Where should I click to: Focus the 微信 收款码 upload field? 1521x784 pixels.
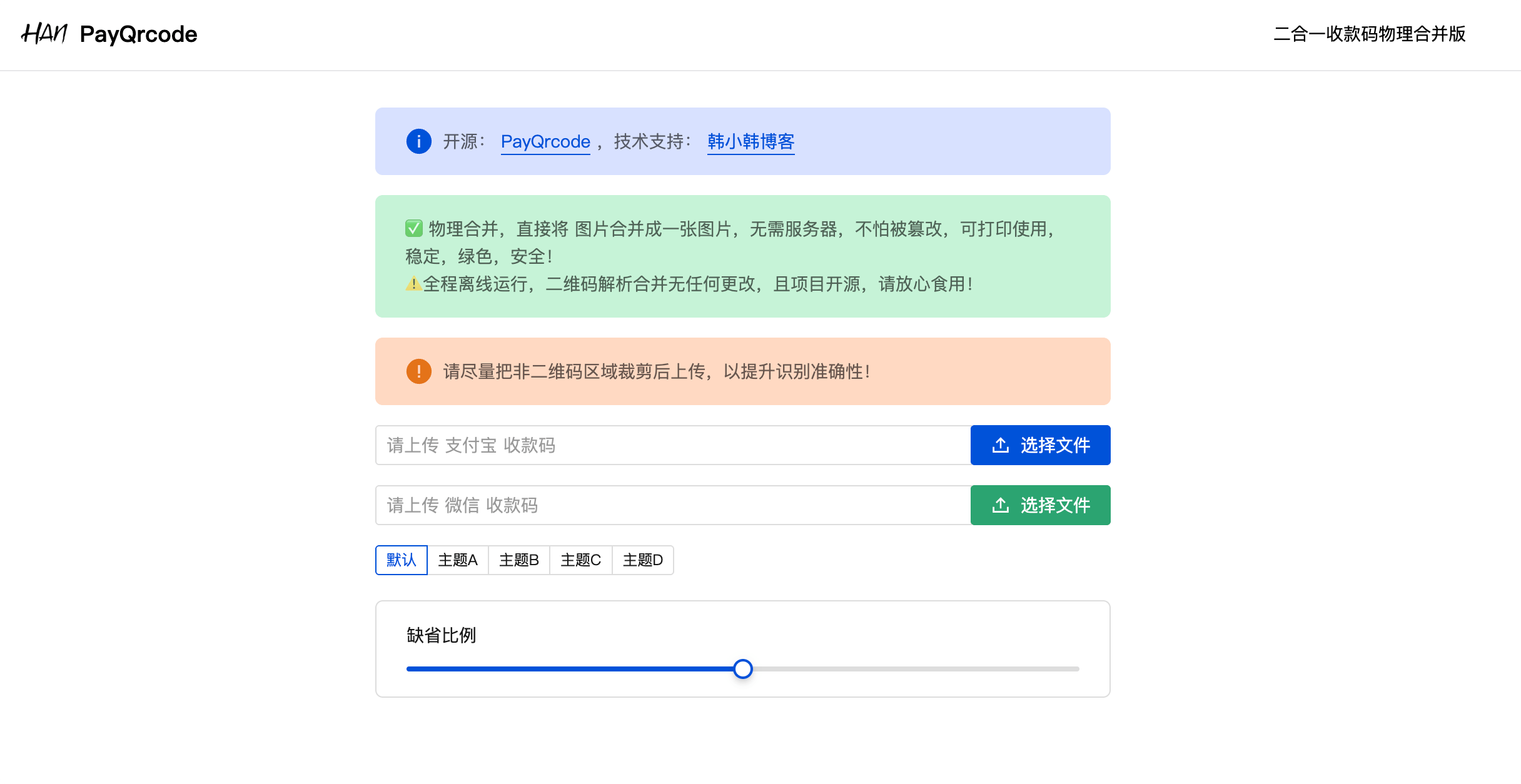coord(673,505)
